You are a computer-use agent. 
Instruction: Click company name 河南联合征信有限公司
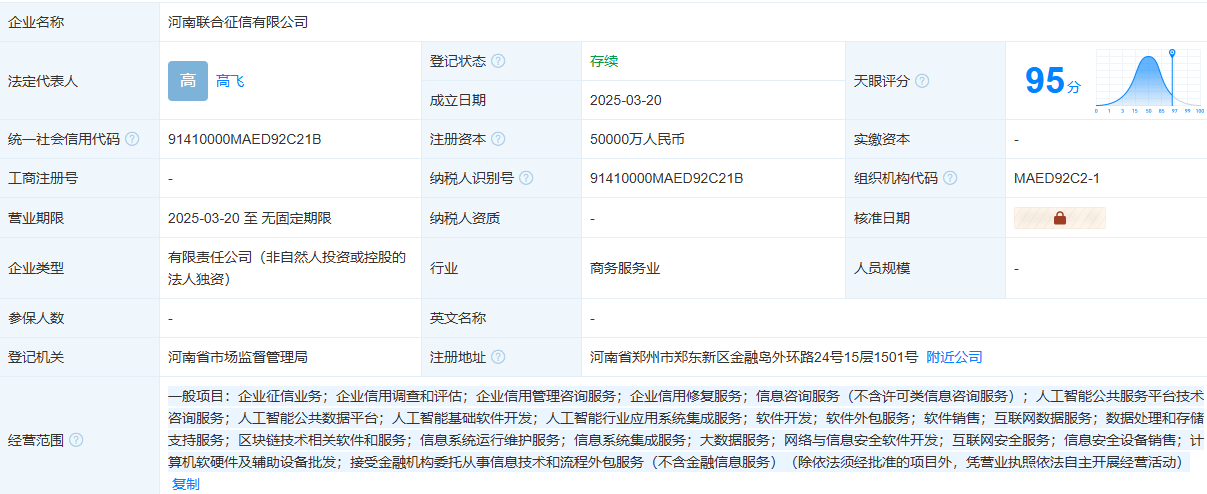tap(238, 21)
